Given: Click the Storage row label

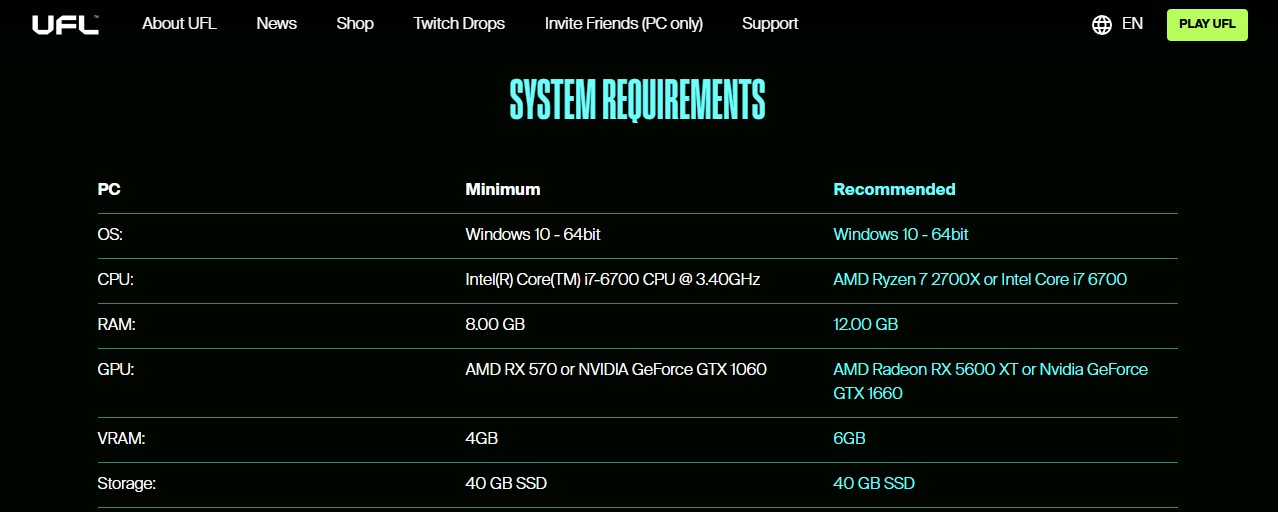Looking at the screenshot, I should pos(127,484).
